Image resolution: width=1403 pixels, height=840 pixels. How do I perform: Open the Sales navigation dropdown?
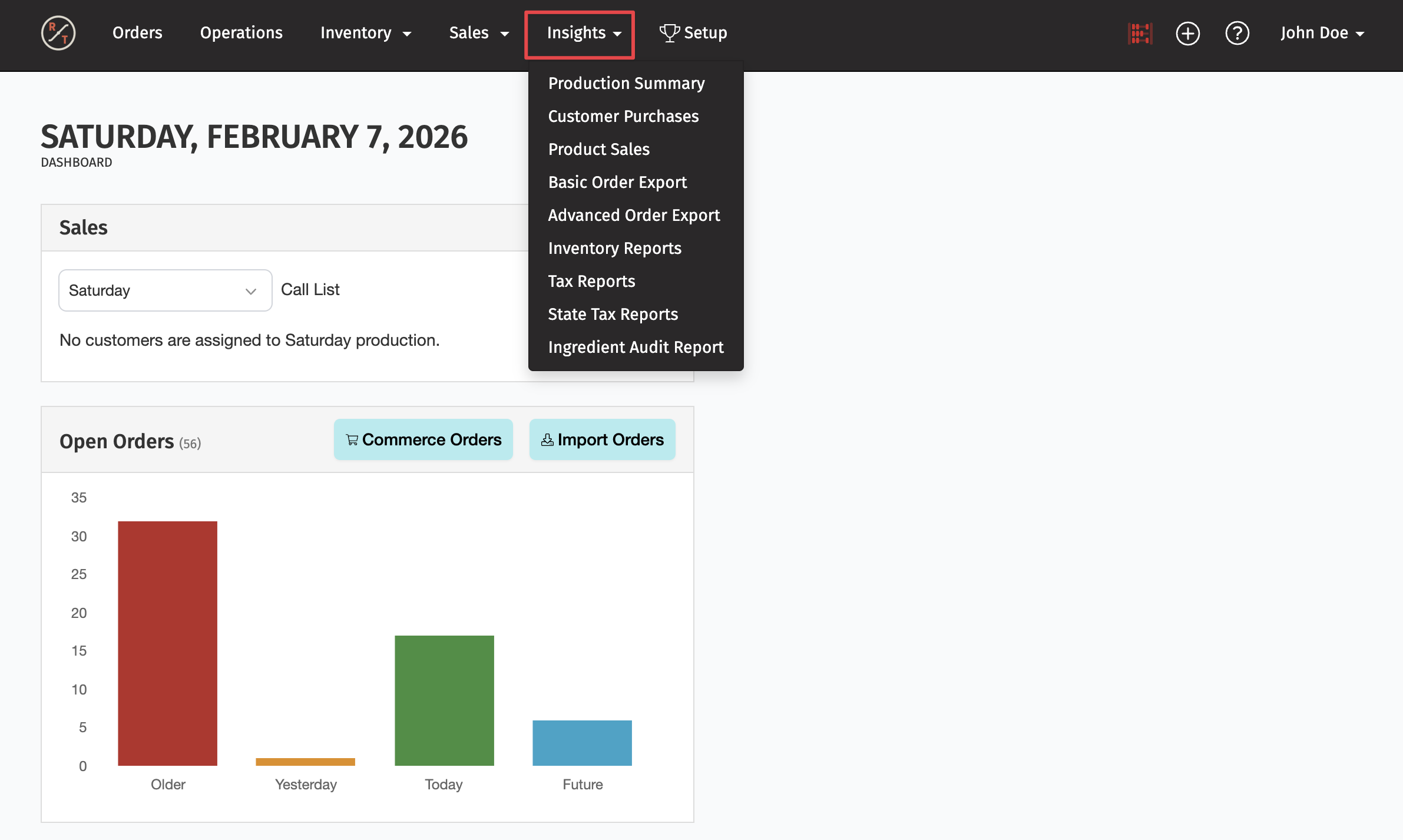point(478,33)
